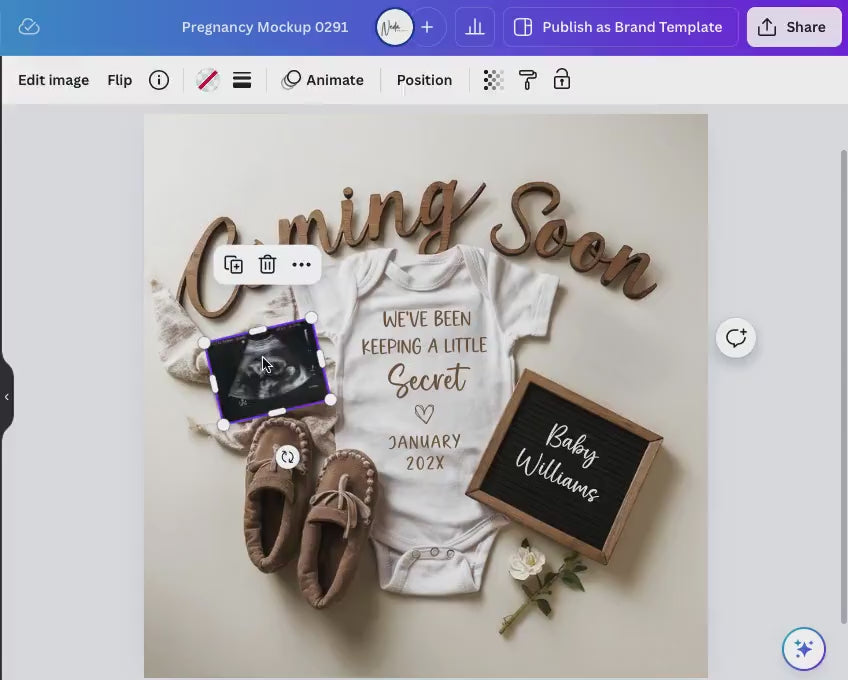This screenshot has height=680, width=848.
Task: Open more options three dots menu
Action: coord(301,265)
